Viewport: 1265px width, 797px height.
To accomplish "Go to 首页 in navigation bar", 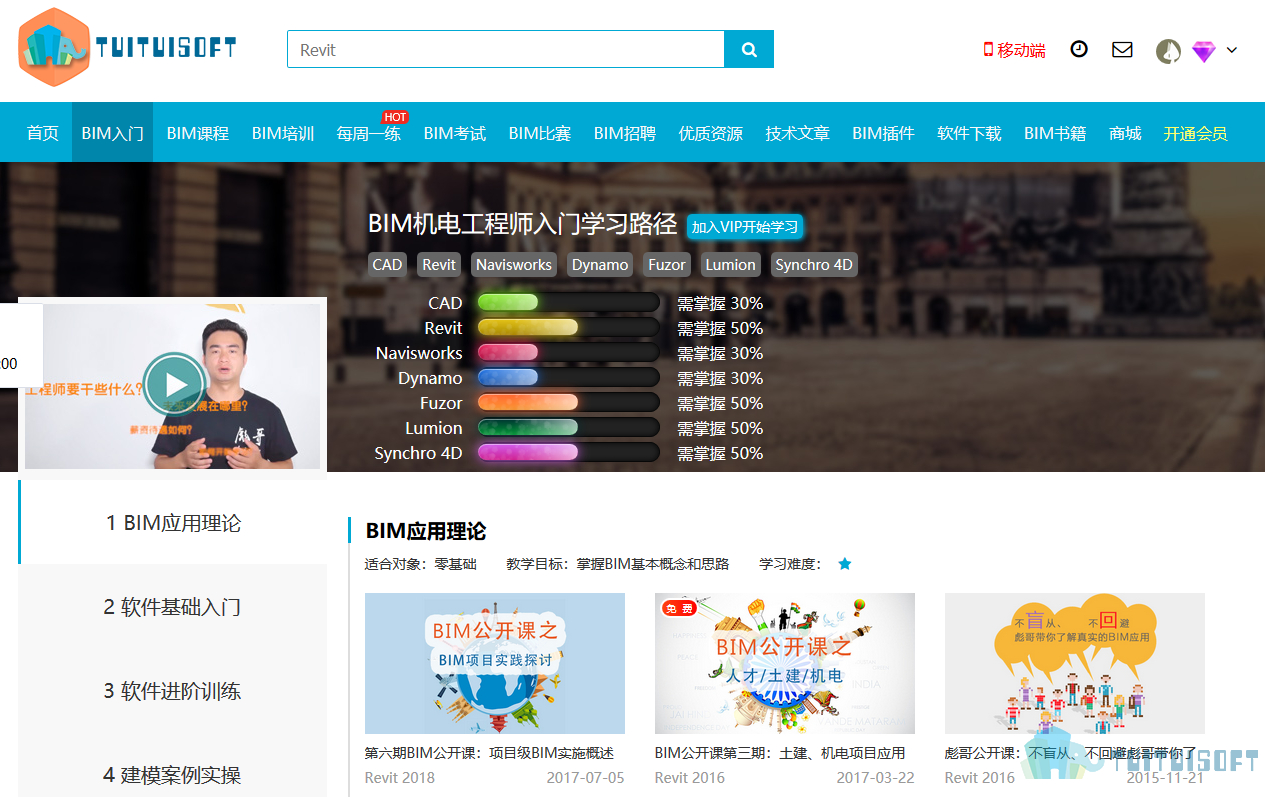I will (x=43, y=133).
